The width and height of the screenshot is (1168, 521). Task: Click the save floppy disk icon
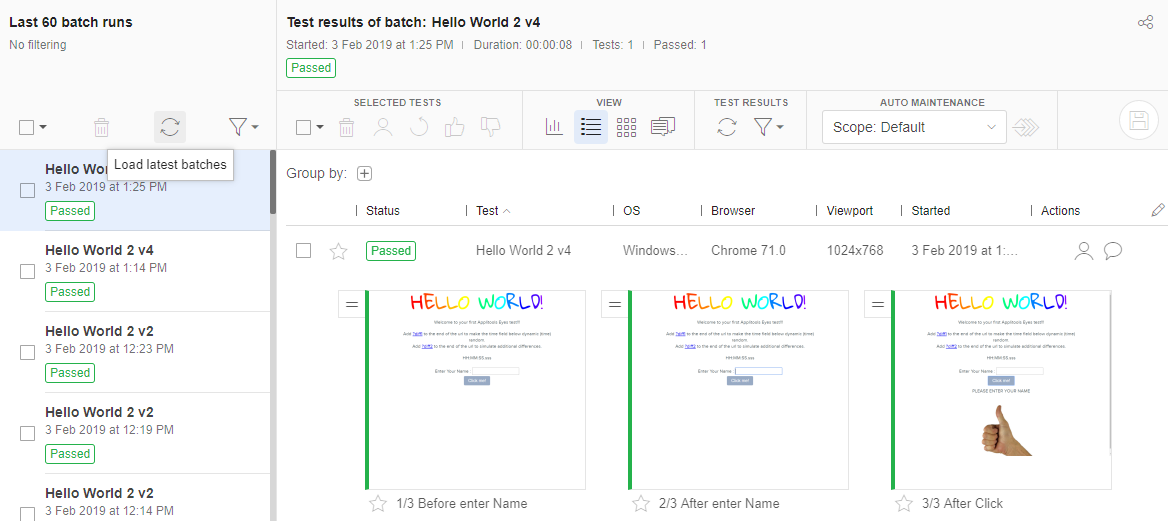click(1137, 120)
